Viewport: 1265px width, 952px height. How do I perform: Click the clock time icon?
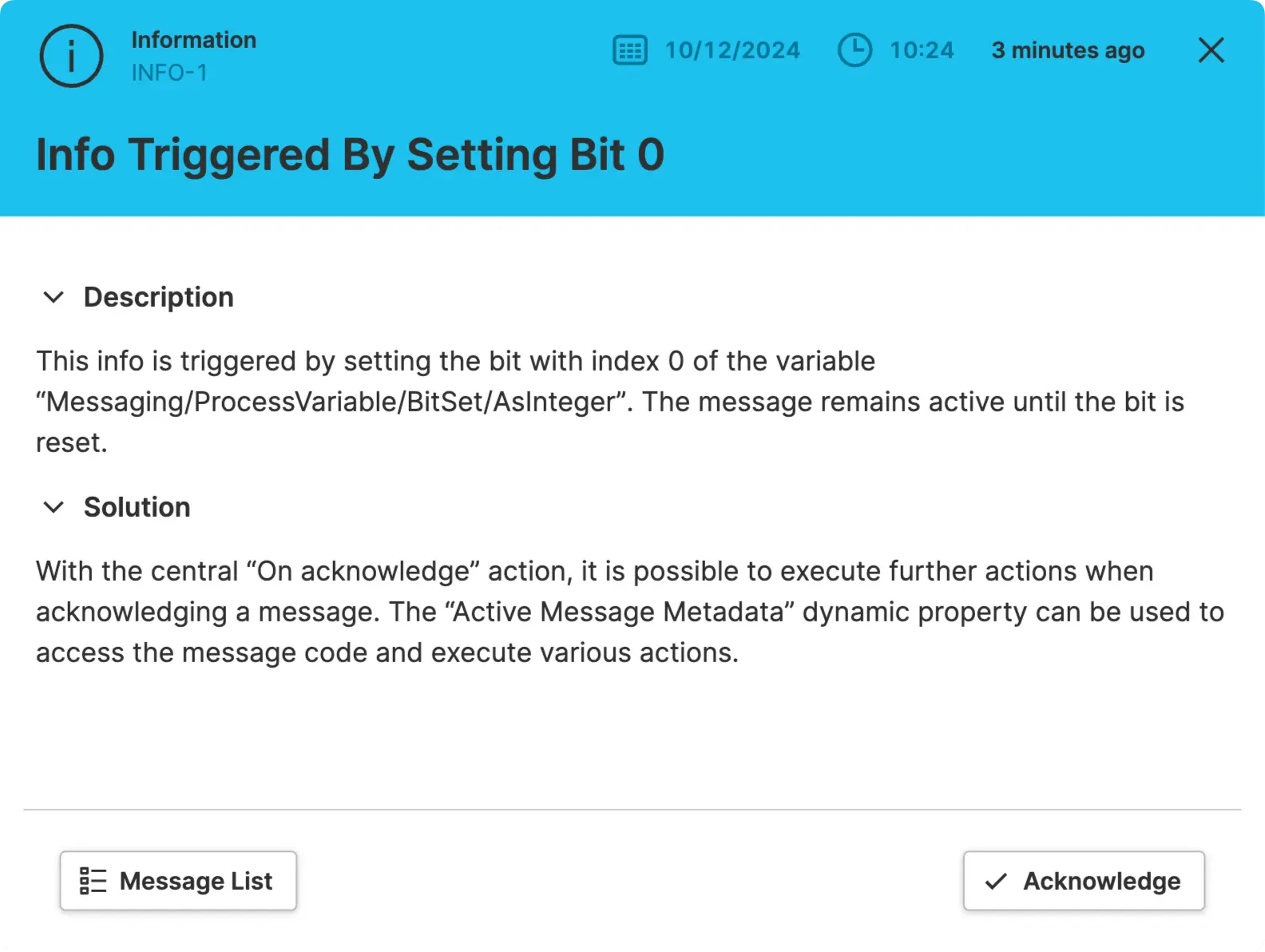click(855, 50)
